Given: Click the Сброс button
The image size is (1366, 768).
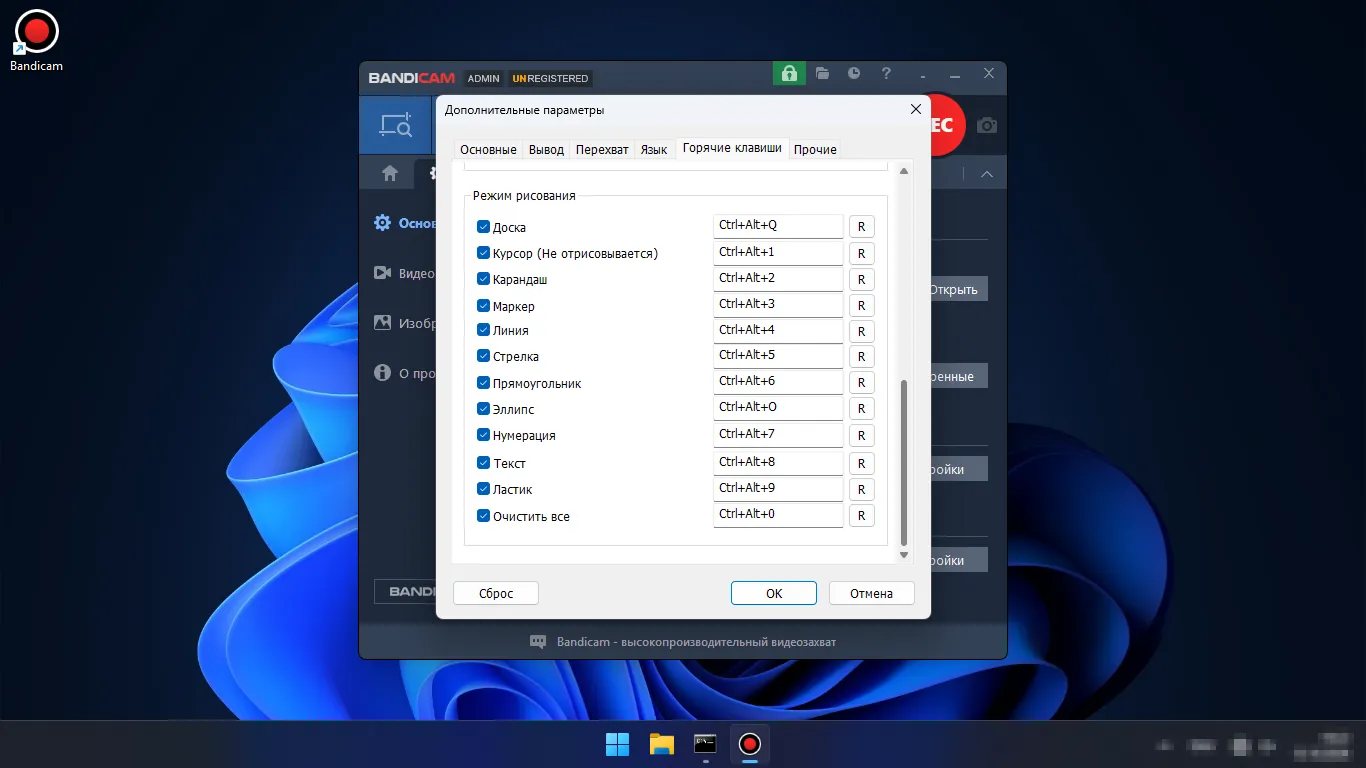Looking at the screenshot, I should point(496,593).
